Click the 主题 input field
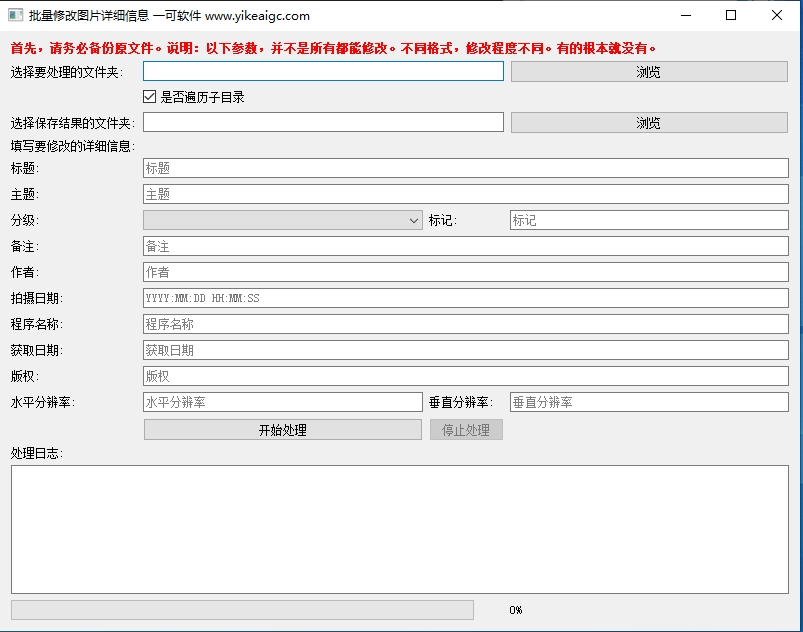 point(466,194)
